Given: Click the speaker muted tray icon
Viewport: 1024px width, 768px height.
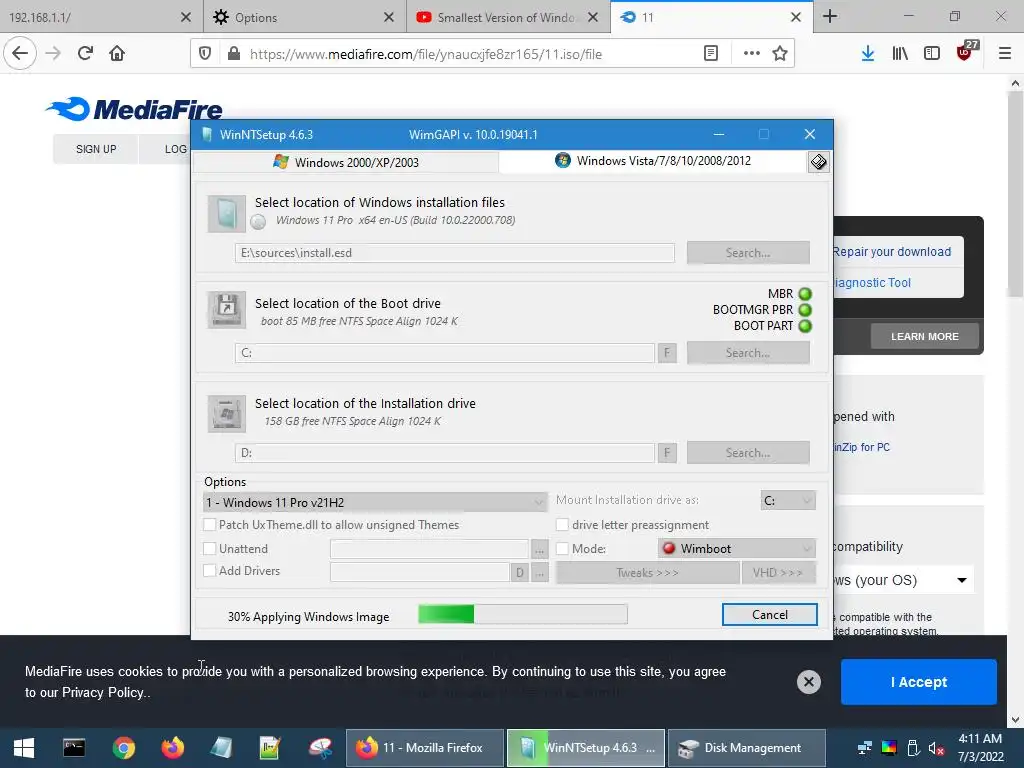Looking at the screenshot, I should coord(936,748).
